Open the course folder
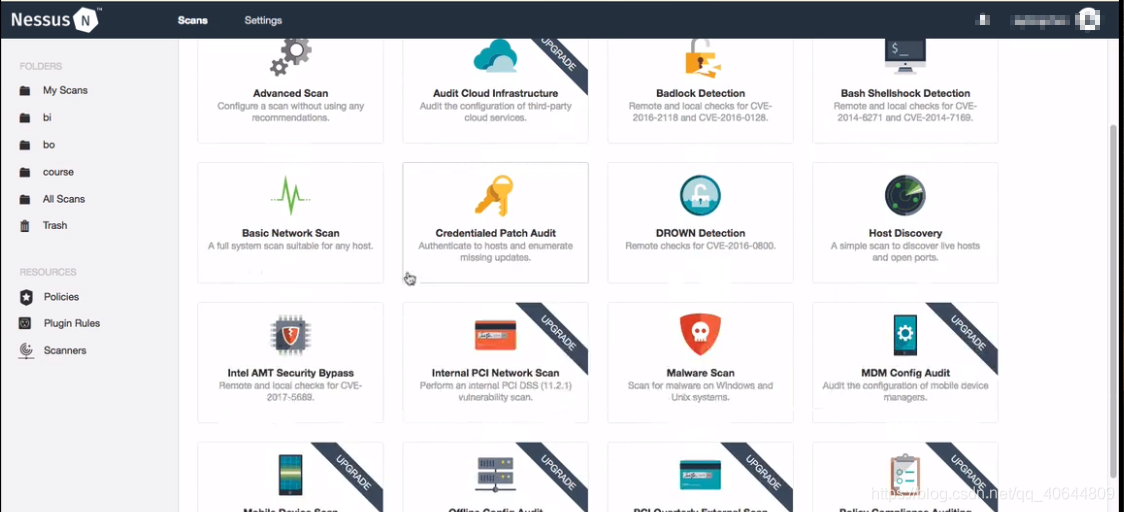 click(x=58, y=172)
